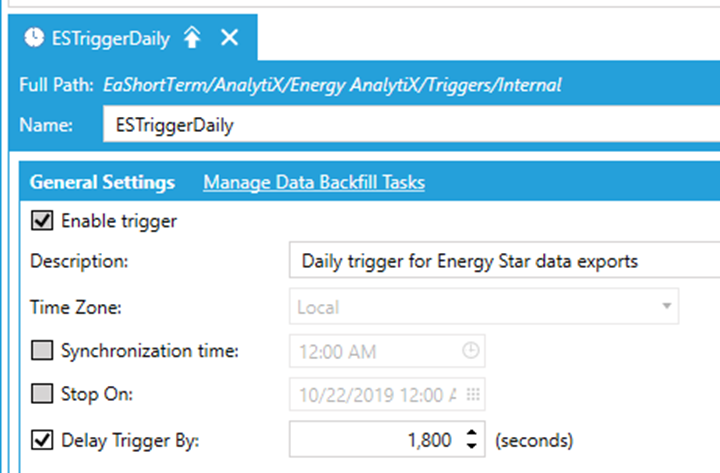Toggle the Delay Trigger By checkbox
This screenshot has width=720, height=473.
42,440
